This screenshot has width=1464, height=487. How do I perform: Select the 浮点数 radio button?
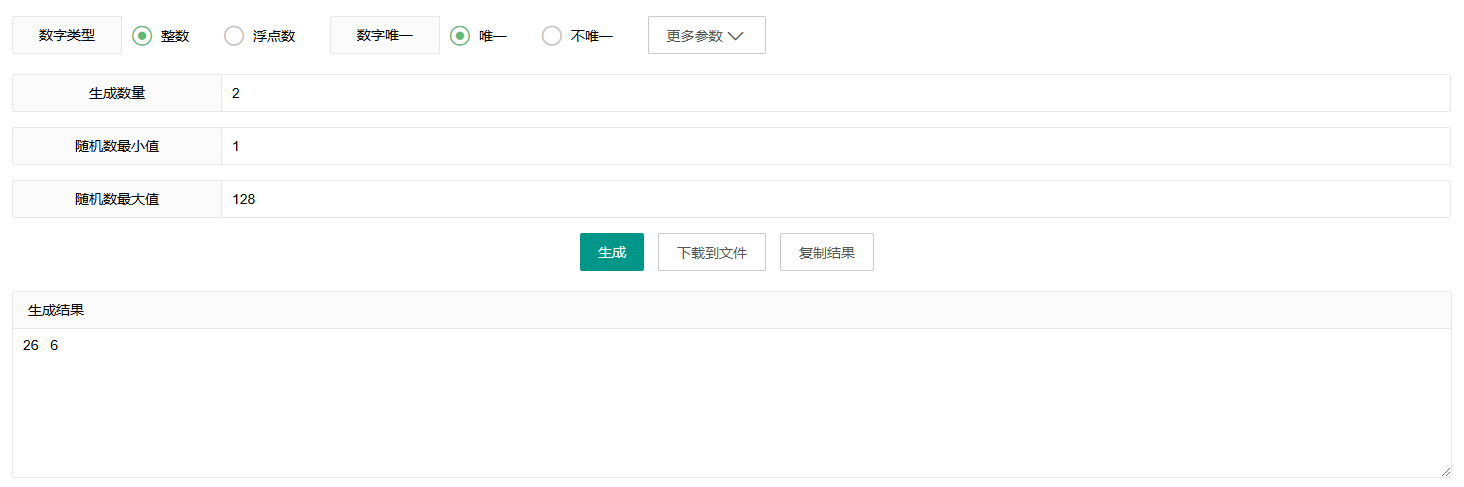coord(234,36)
